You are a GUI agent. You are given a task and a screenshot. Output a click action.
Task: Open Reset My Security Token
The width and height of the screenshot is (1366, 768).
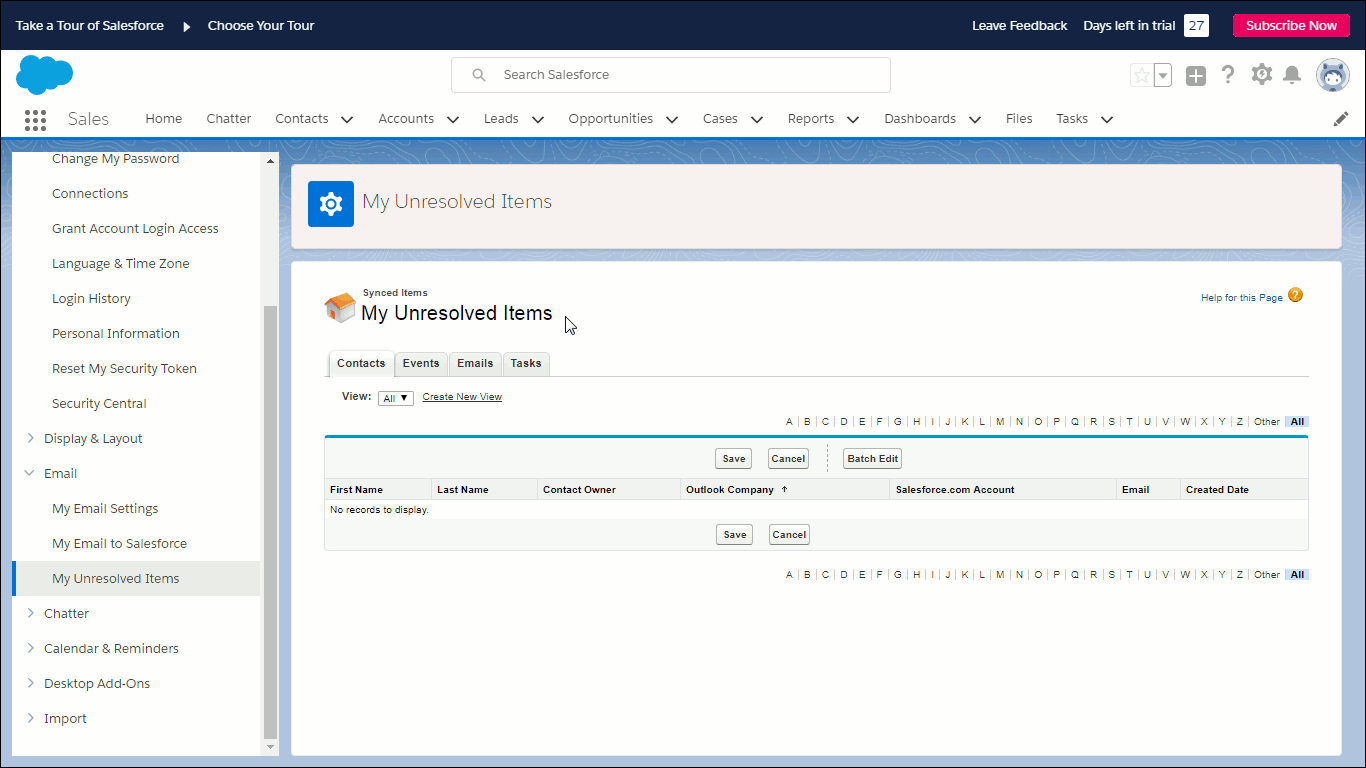(124, 369)
